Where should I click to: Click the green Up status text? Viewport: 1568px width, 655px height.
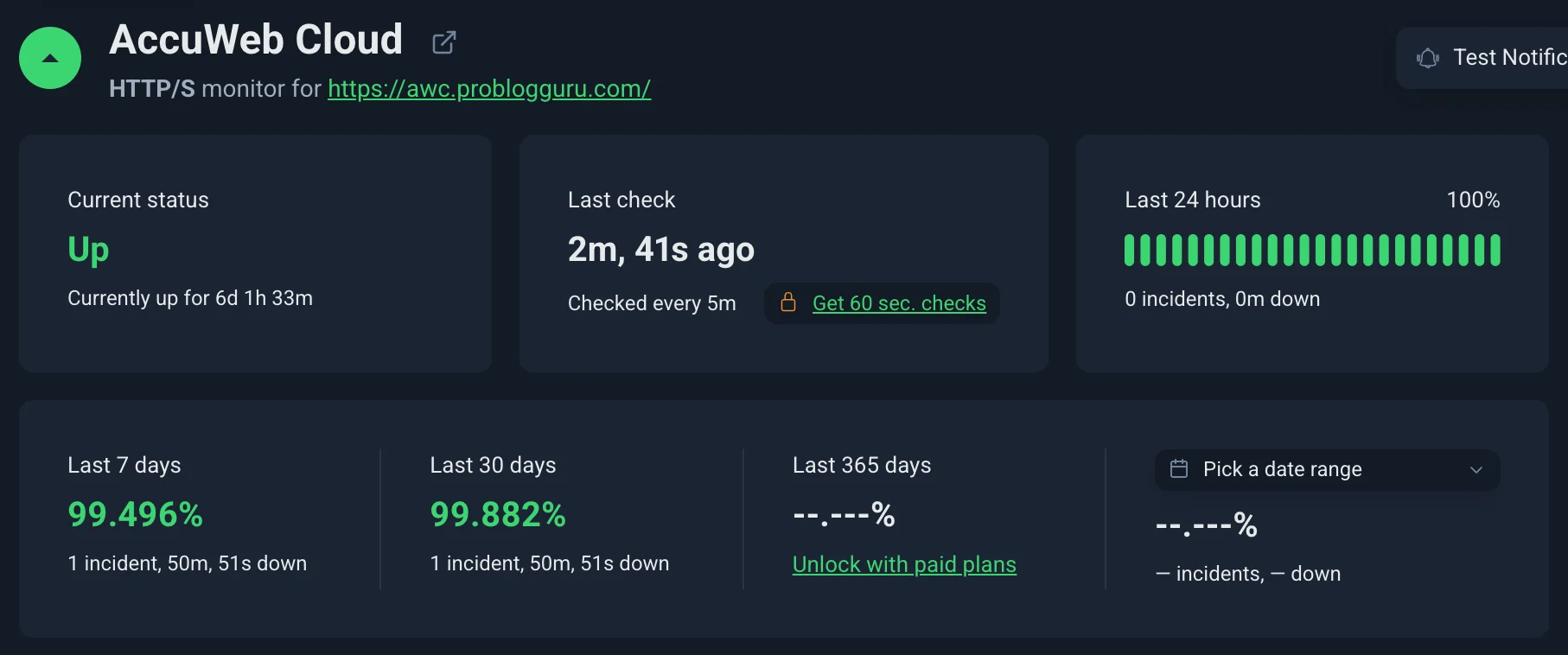point(88,250)
